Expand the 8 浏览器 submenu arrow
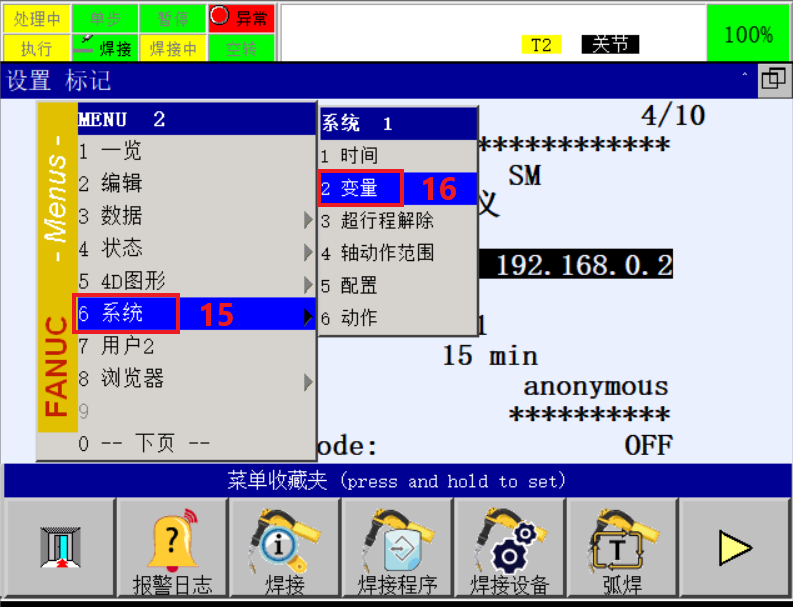This screenshot has height=607, width=793. [308, 382]
